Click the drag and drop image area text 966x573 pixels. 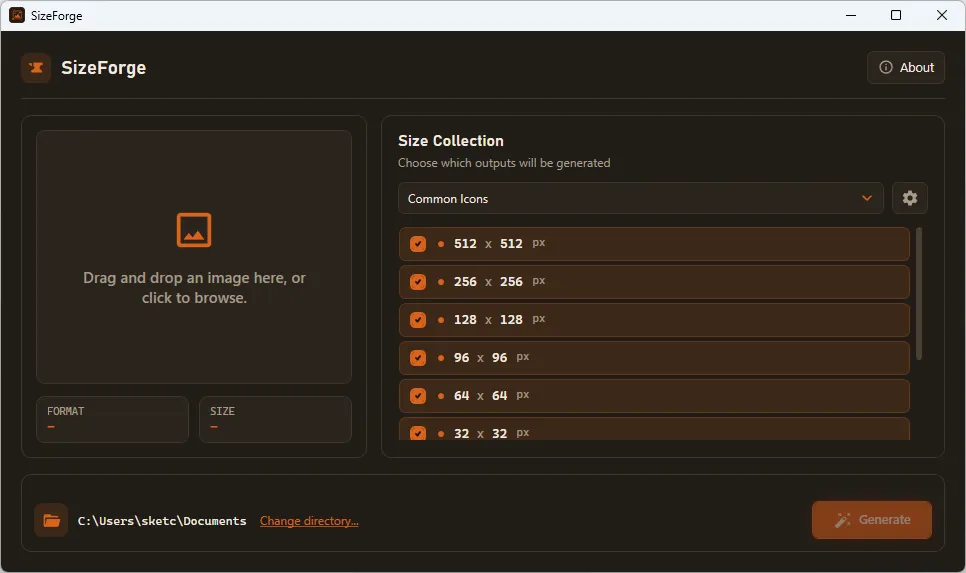tap(194, 288)
